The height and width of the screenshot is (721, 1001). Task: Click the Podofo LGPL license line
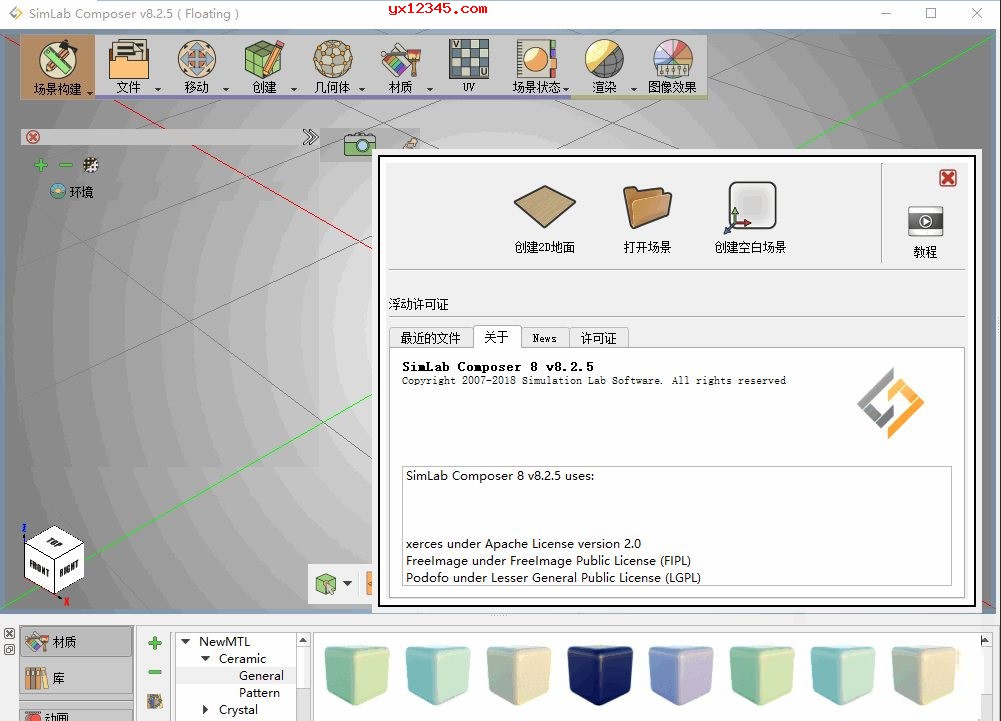pos(553,578)
